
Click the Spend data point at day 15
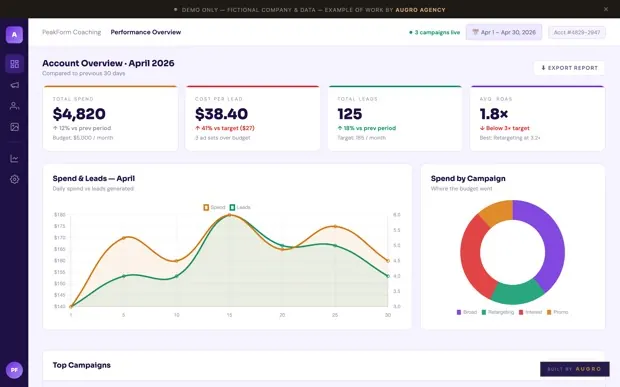tap(229, 215)
